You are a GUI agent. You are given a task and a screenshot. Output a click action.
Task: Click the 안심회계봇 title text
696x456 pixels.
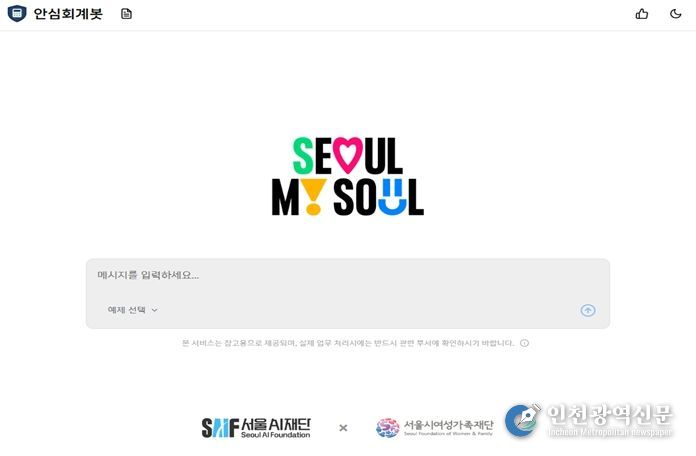68,14
